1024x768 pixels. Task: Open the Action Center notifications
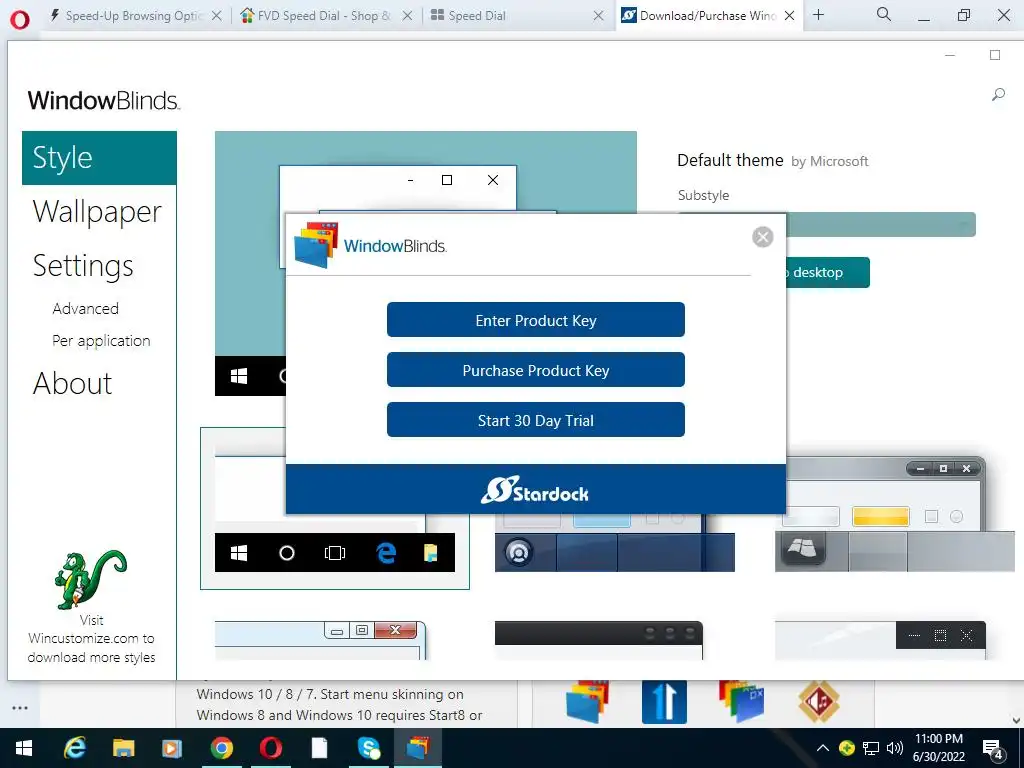pyautogui.click(x=993, y=749)
